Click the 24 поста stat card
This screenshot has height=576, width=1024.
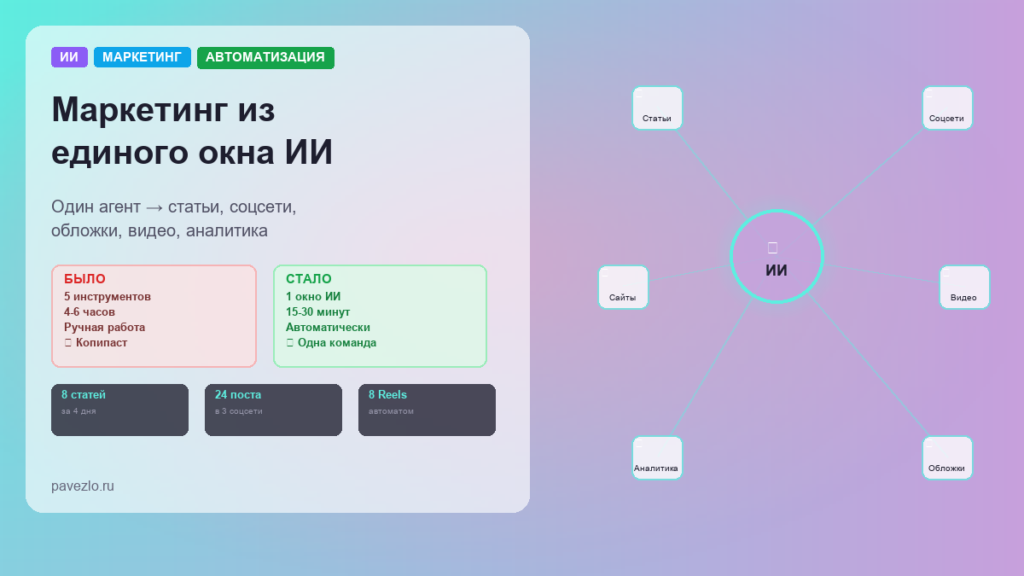point(274,410)
